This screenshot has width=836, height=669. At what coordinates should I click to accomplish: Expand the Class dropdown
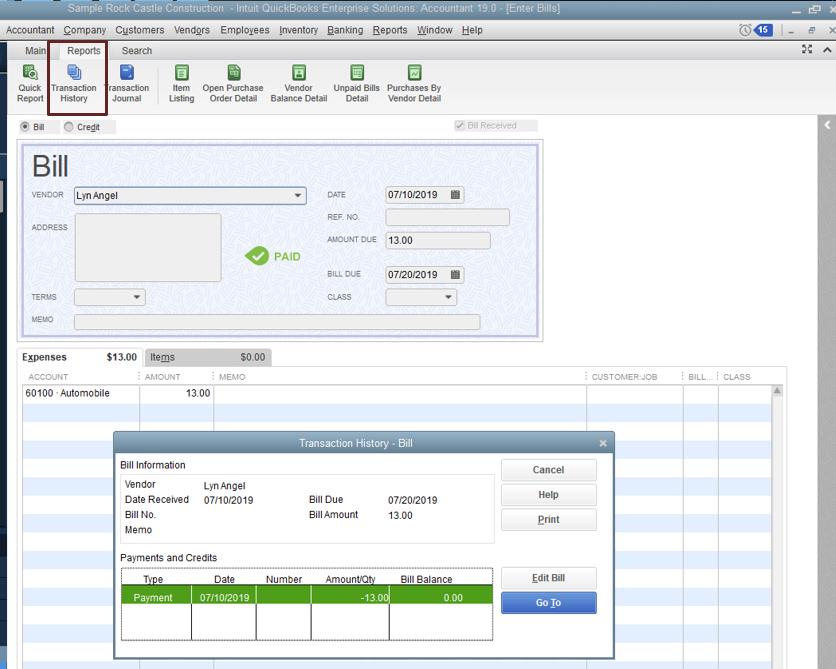coord(448,297)
